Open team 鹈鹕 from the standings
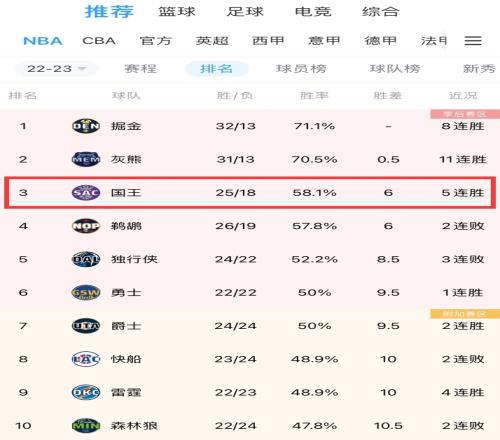The image size is (500, 440). pos(126,226)
